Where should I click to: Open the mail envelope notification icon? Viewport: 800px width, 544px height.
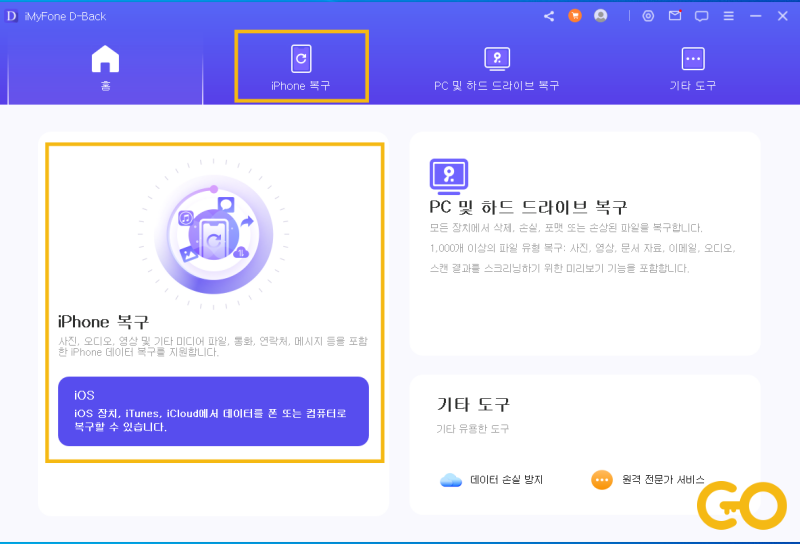coord(675,16)
